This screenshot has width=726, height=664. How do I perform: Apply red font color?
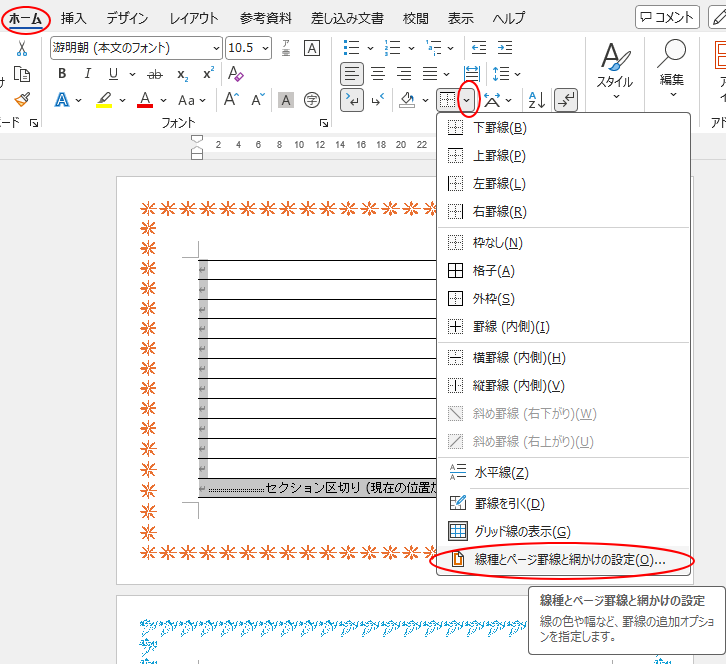point(145,100)
